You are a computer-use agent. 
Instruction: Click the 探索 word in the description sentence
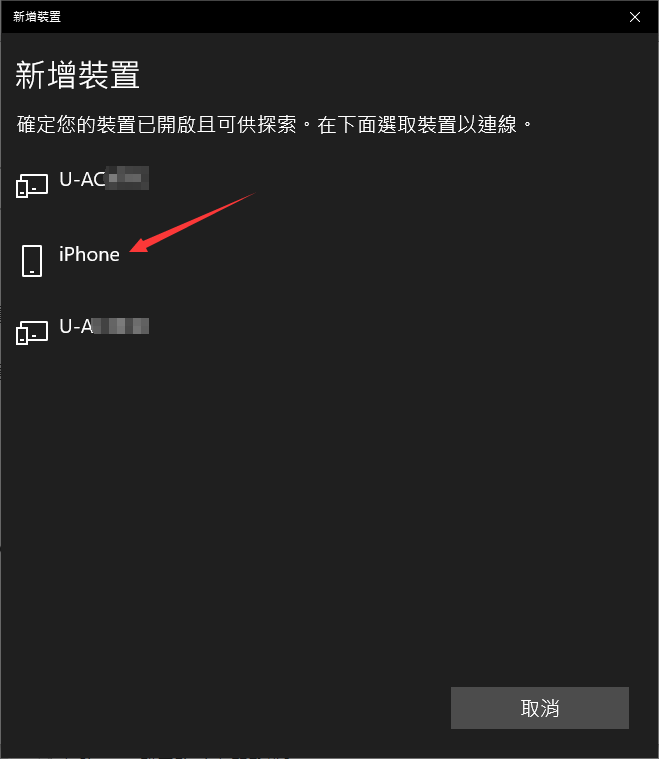[277, 125]
